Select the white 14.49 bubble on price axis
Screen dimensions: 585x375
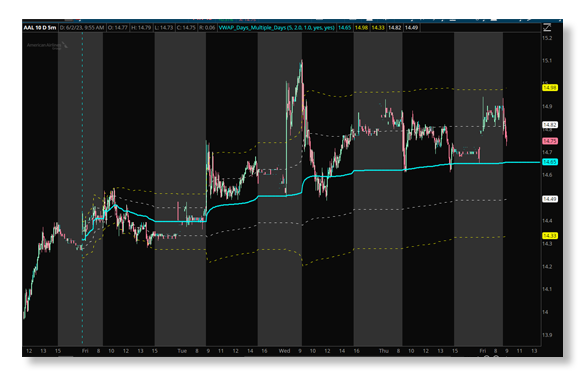click(x=550, y=199)
